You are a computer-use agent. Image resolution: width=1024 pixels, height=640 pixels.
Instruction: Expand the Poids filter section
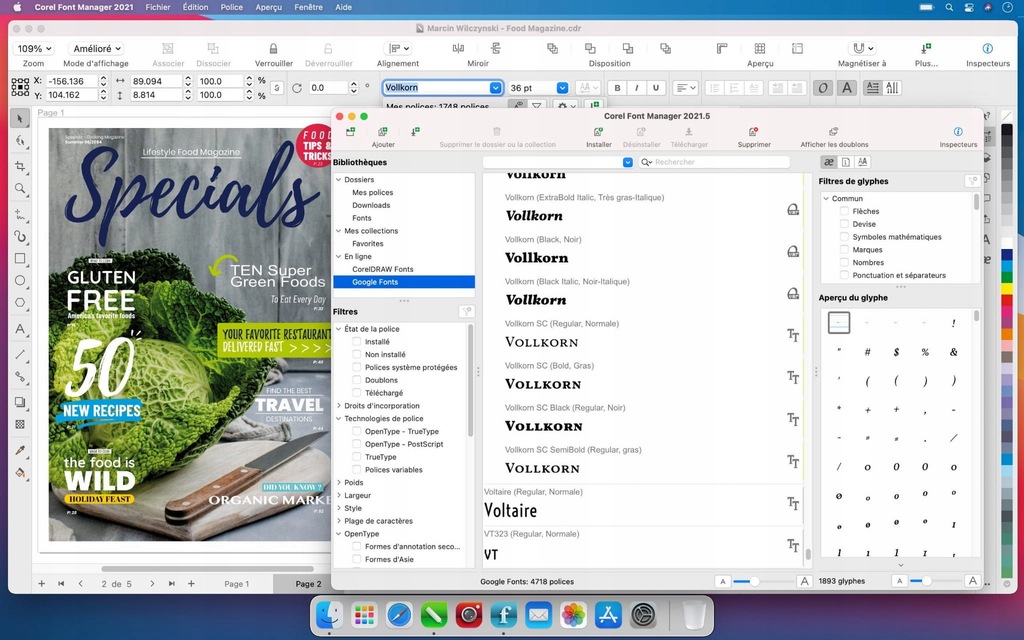(338, 482)
